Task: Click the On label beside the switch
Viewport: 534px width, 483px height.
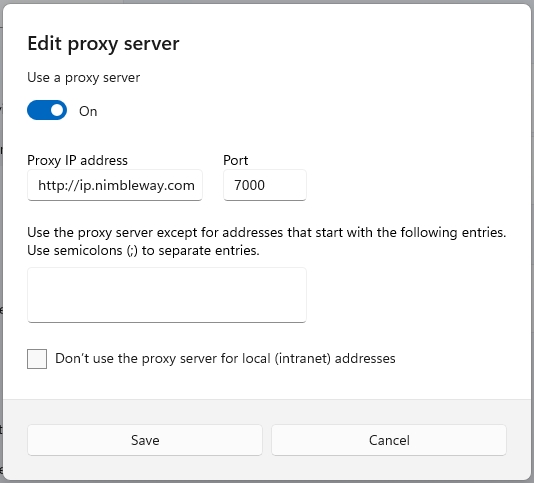Action: click(x=88, y=111)
